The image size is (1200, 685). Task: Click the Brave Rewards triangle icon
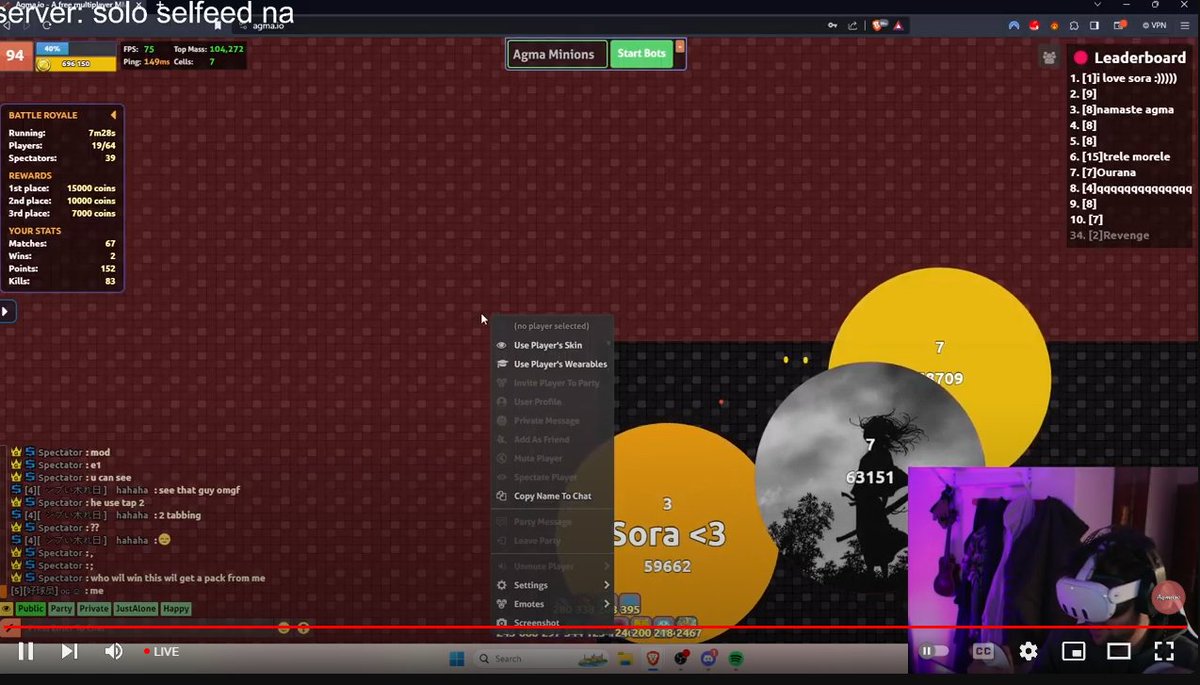(900, 25)
